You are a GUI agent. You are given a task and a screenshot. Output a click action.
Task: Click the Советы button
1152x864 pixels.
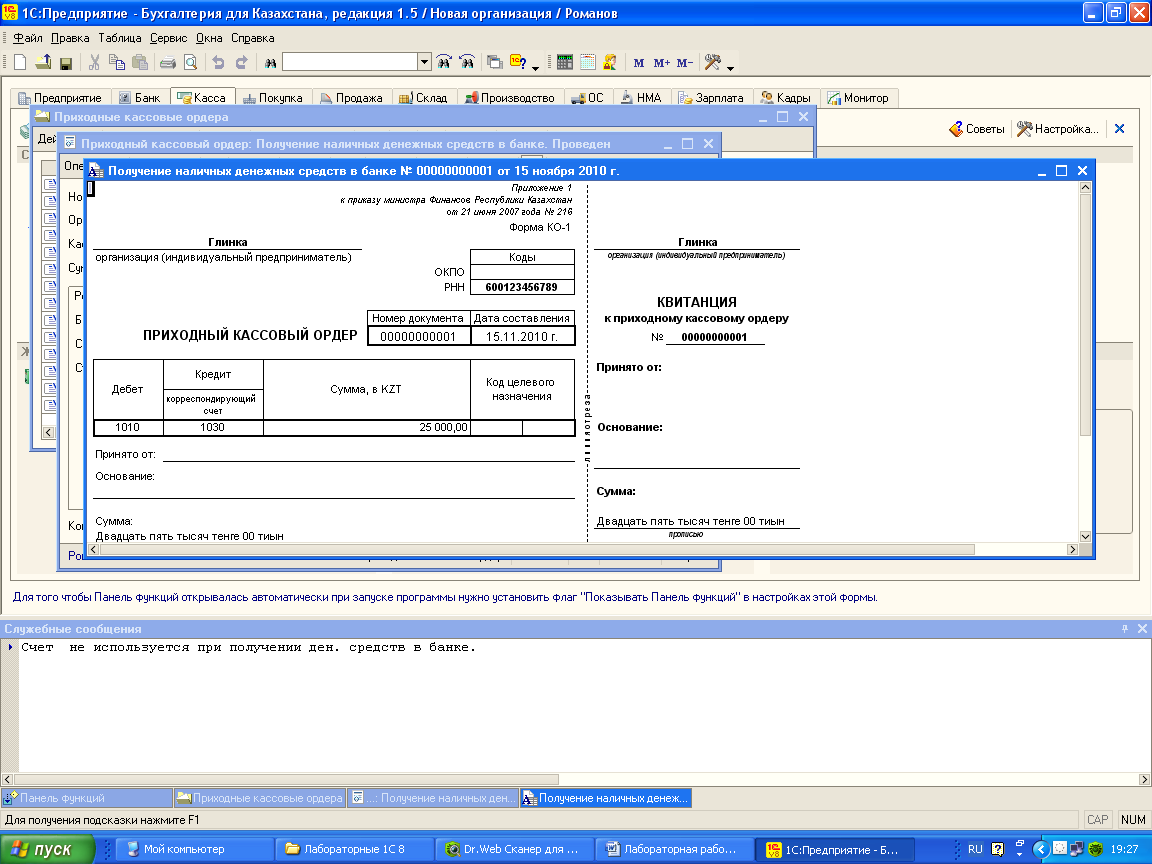coord(976,129)
